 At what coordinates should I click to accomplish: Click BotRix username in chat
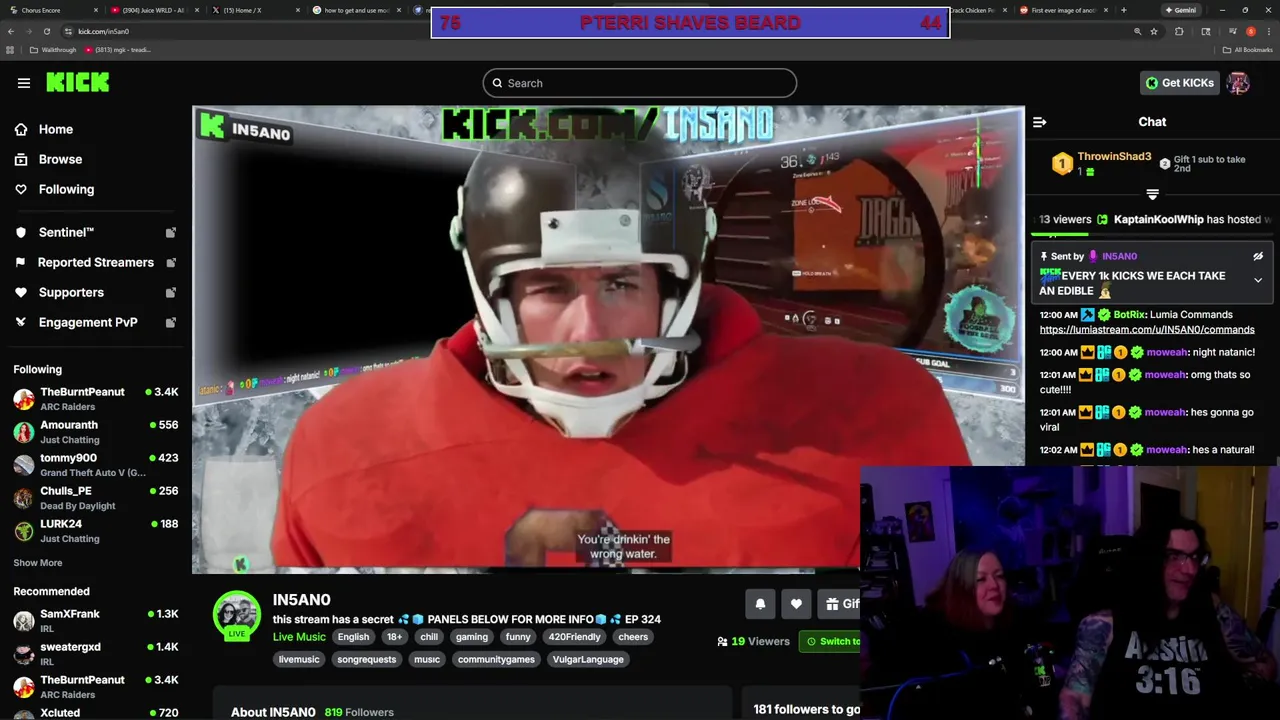click(1128, 314)
